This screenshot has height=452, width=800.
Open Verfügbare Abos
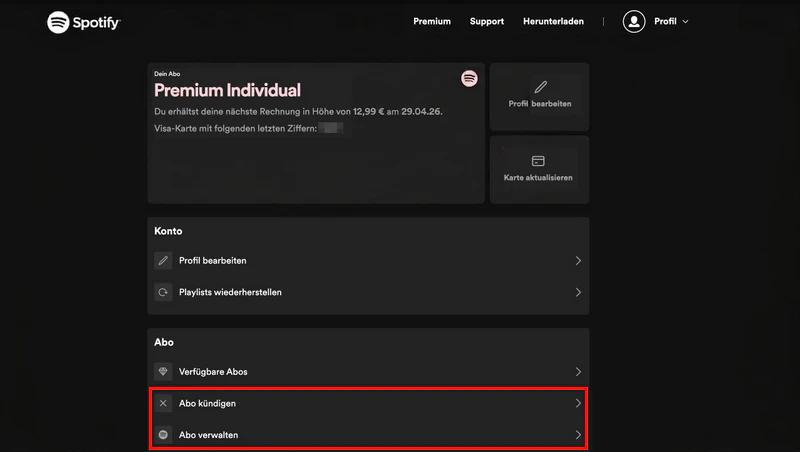coord(368,371)
